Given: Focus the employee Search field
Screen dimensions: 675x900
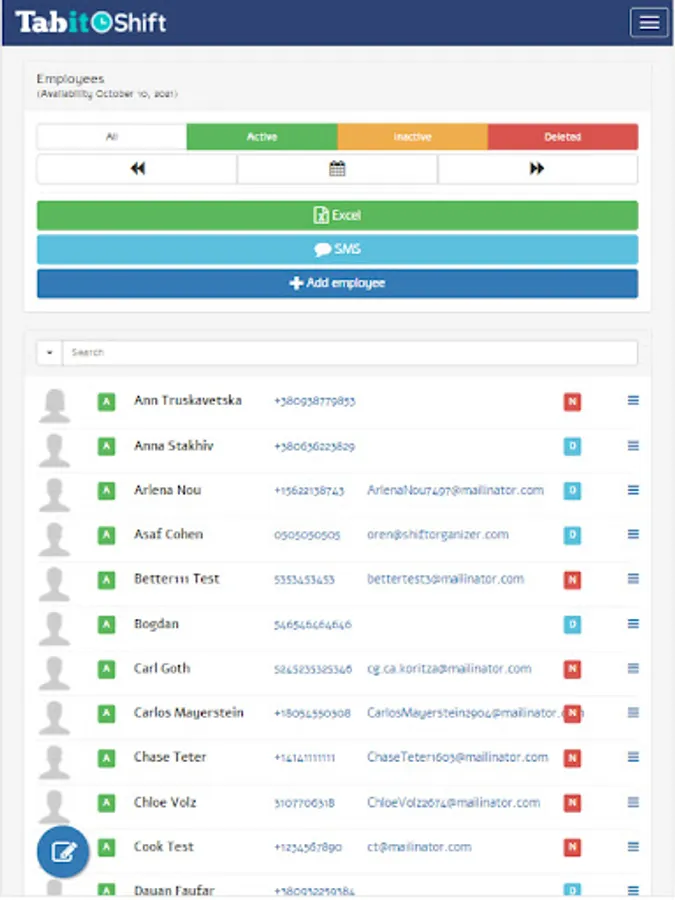Looking at the screenshot, I should 350,352.
